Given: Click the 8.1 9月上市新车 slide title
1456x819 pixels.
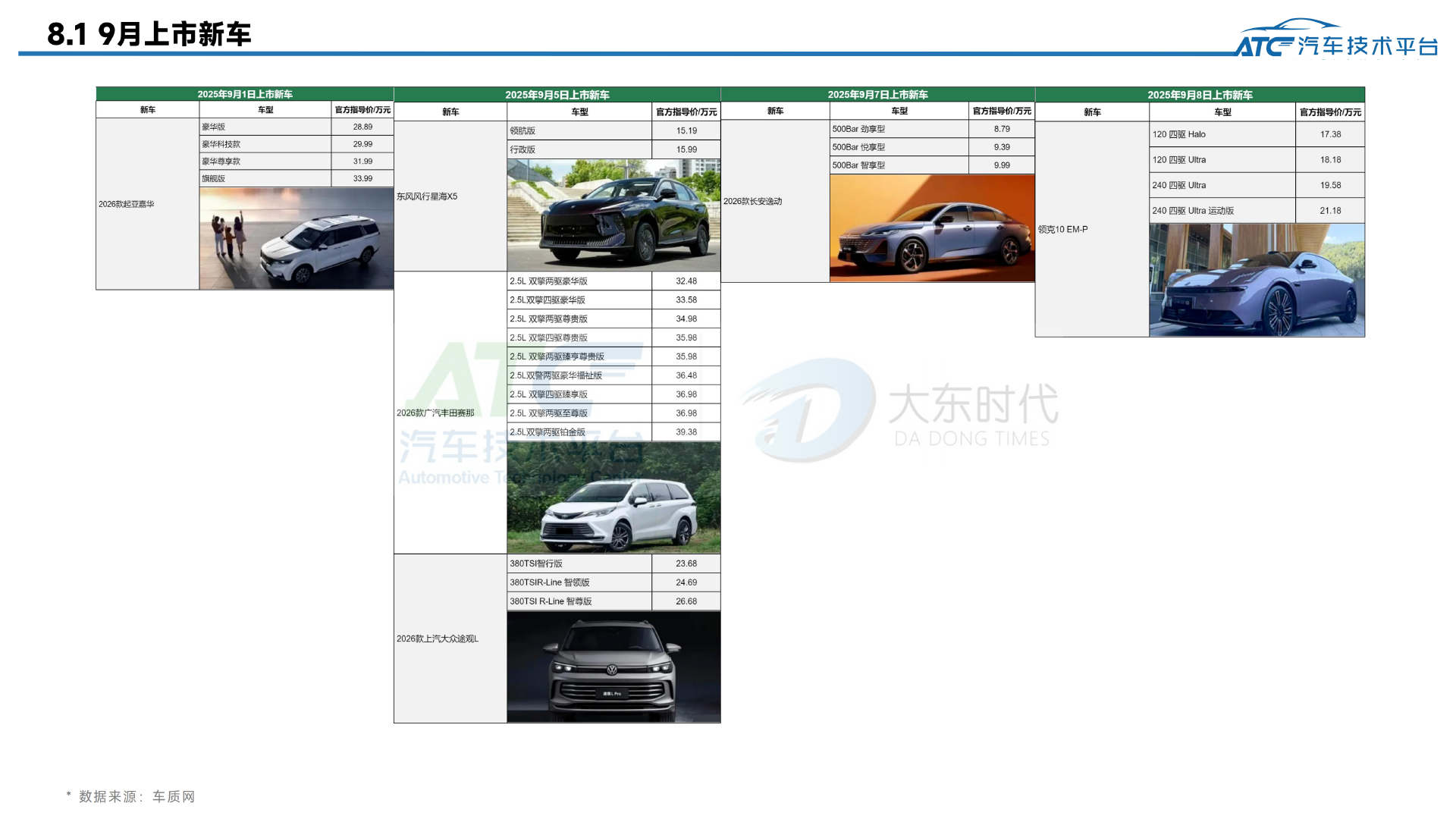Looking at the screenshot, I should (x=149, y=33).
